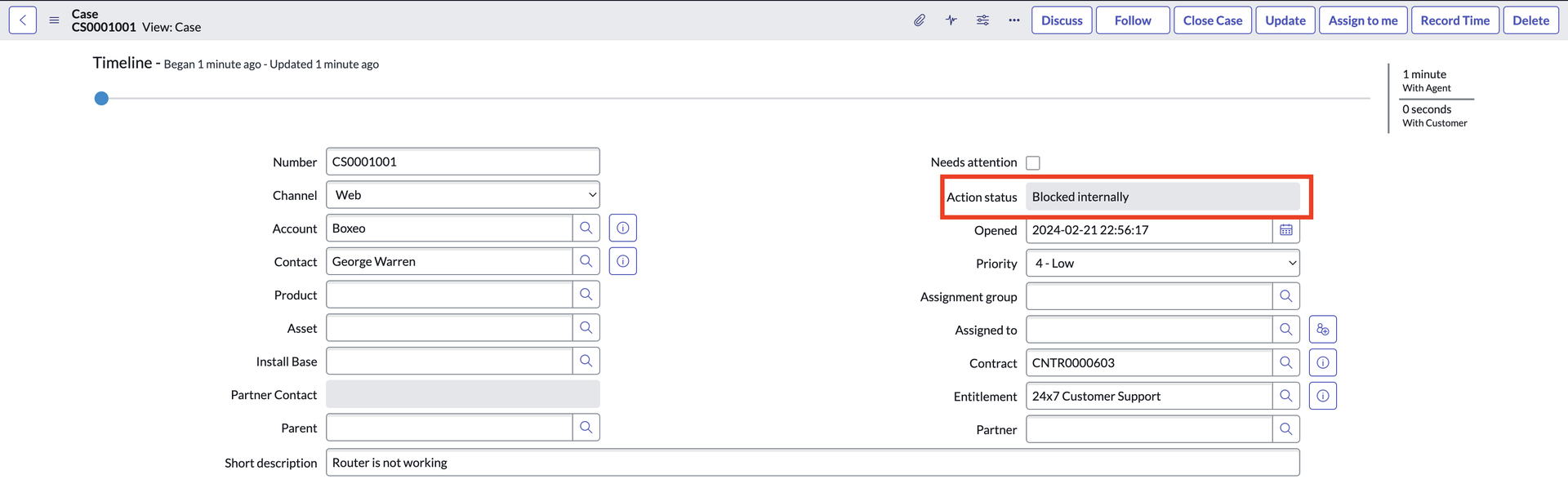The height and width of the screenshot is (488, 1568).
Task: Click the Close Case button
Action: pos(1213,20)
